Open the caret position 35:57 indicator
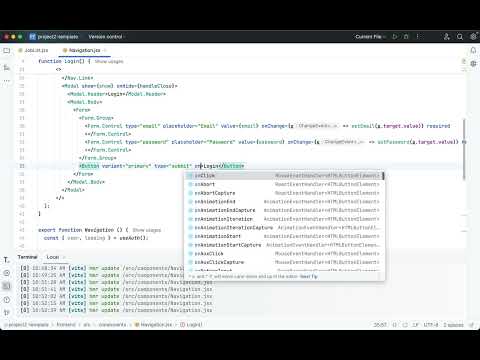The height and width of the screenshot is (360, 480). 380,325
